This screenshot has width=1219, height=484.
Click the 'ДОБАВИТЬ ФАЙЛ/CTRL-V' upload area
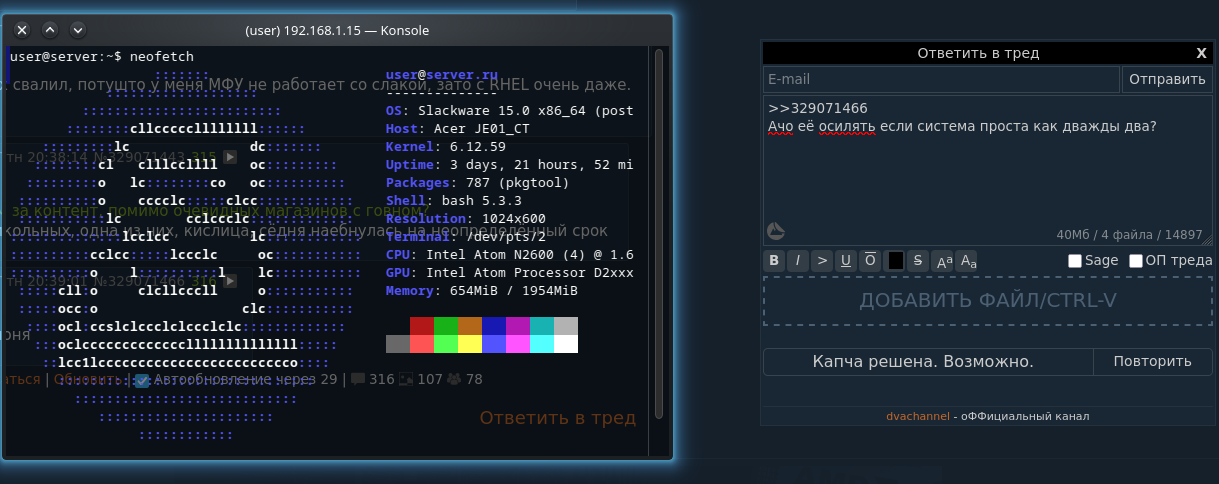[988, 301]
